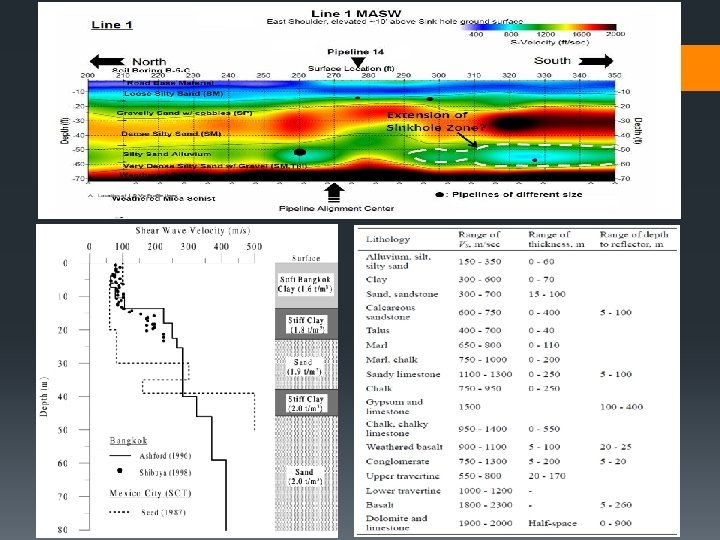
Task: Click the underlined 'Line 1' label
Action: 112,25
